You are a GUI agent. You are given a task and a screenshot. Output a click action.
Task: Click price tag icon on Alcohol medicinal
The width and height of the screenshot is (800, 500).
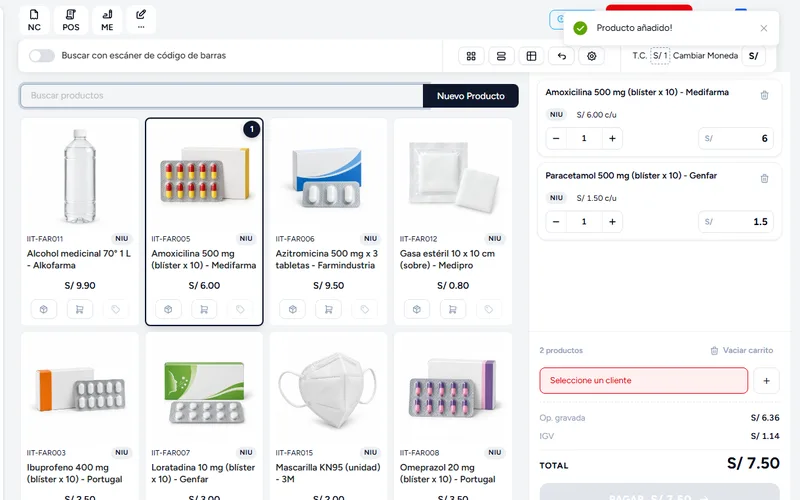pyautogui.click(x=116, y=309)
